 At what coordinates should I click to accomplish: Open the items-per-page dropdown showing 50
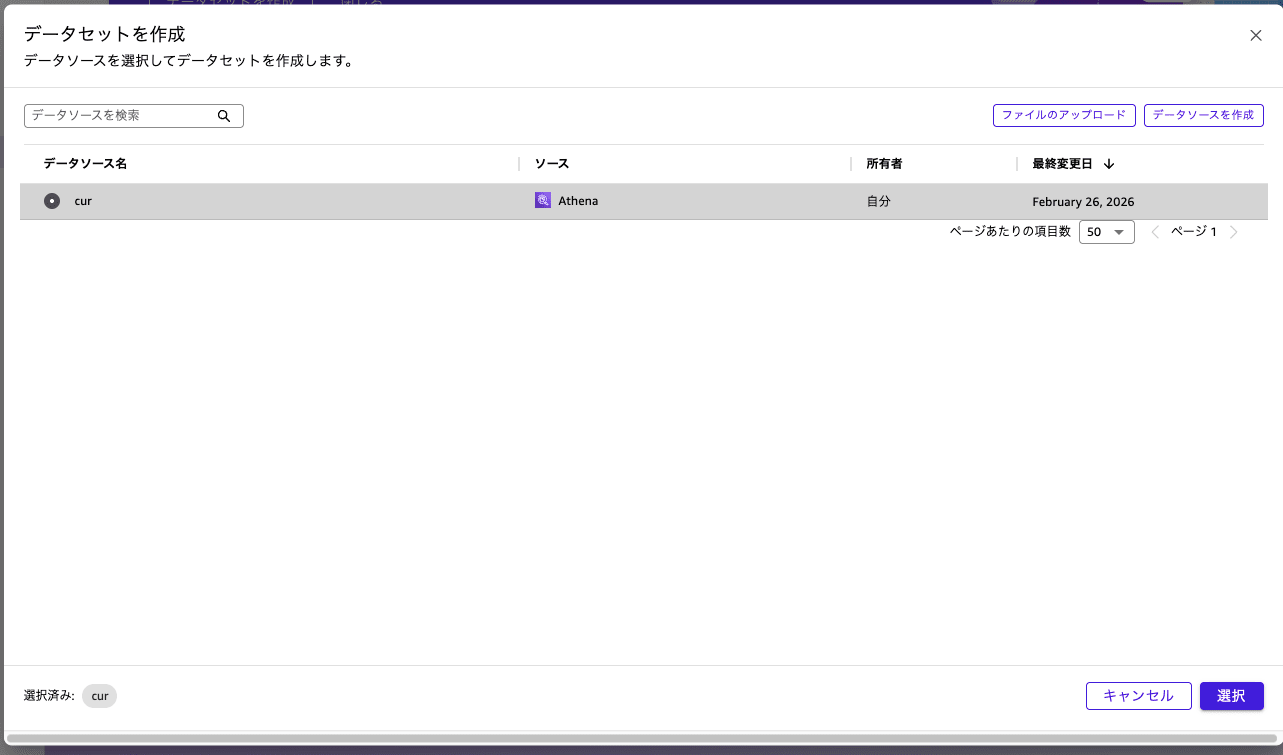coord(1106,231)
